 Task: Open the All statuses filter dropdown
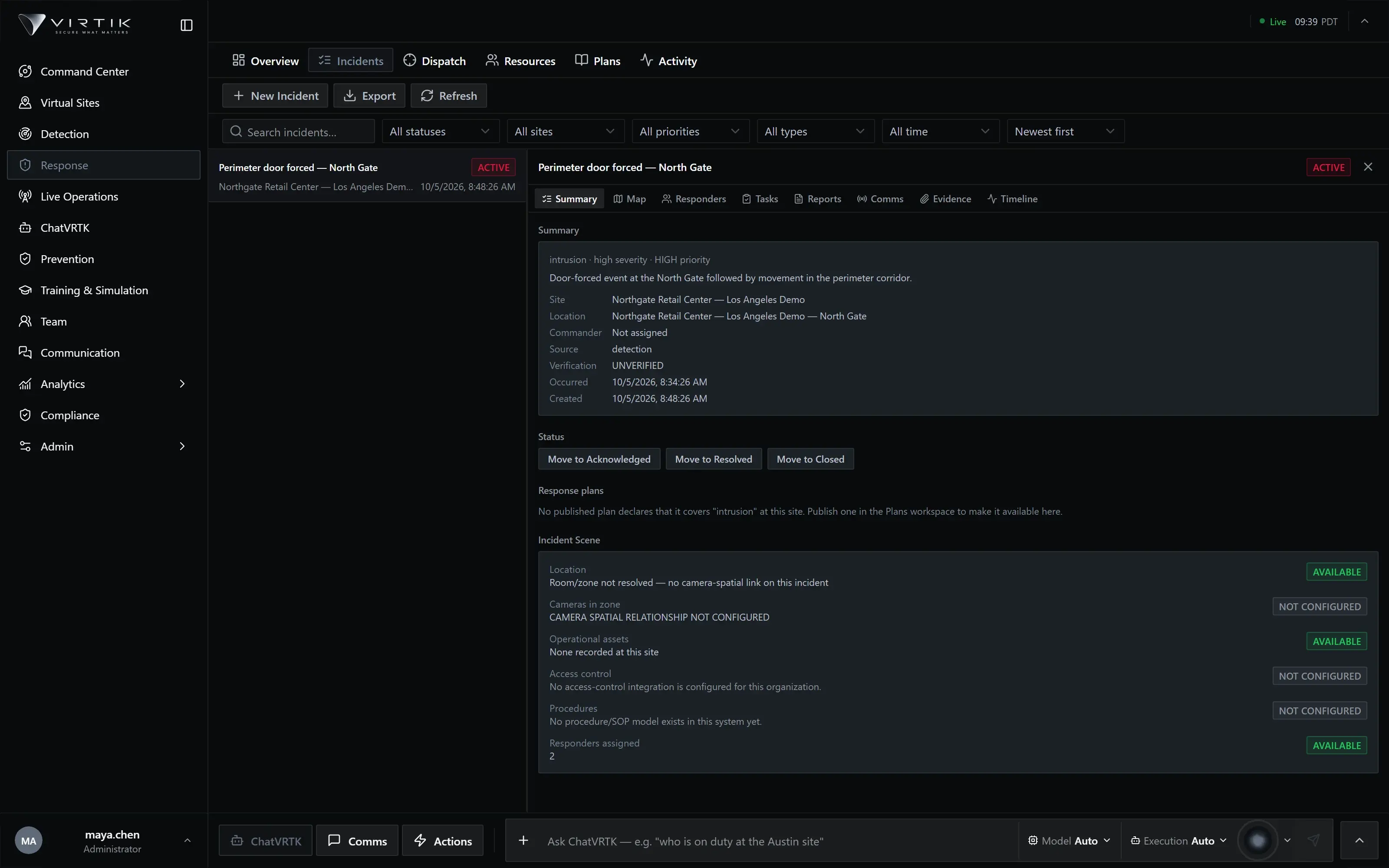click(x=440, y=132)
